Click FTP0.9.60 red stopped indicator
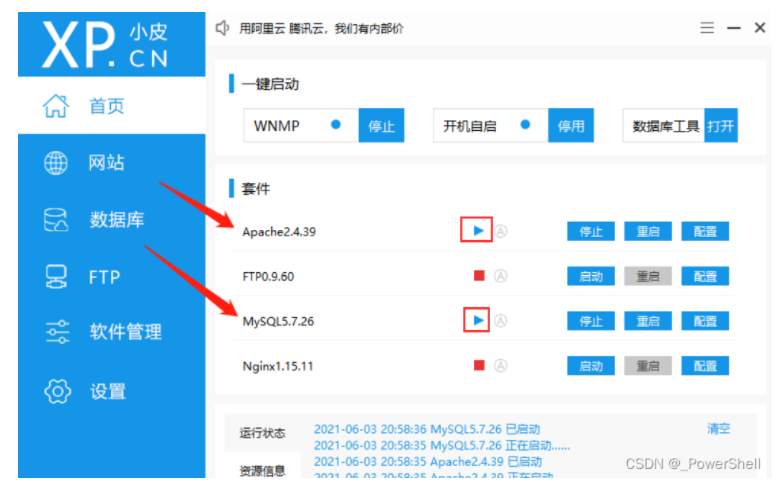784x502 pixels. 479,276
